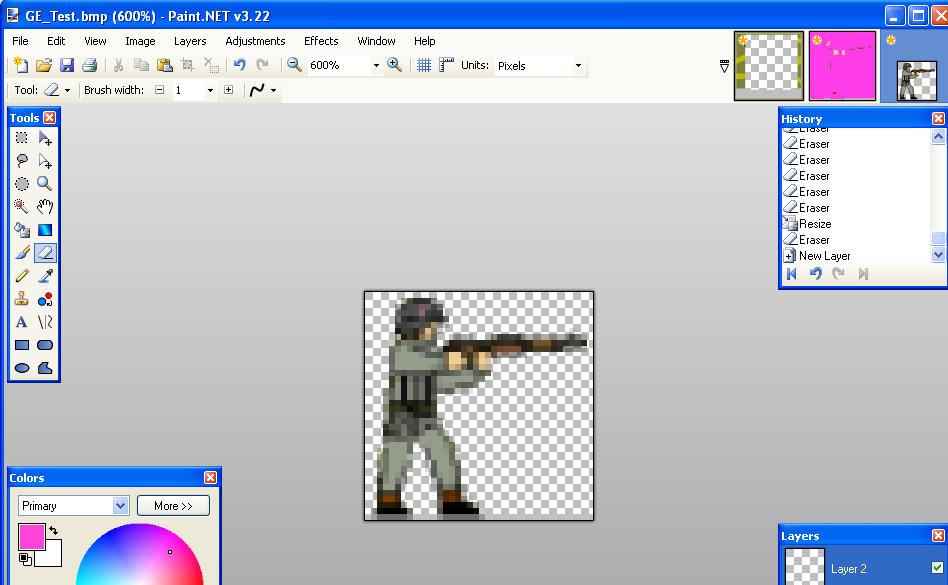Open the Tool chooser dropdown arrow
The width and height of the screenshot is (948, 585).
click(67, 90)
